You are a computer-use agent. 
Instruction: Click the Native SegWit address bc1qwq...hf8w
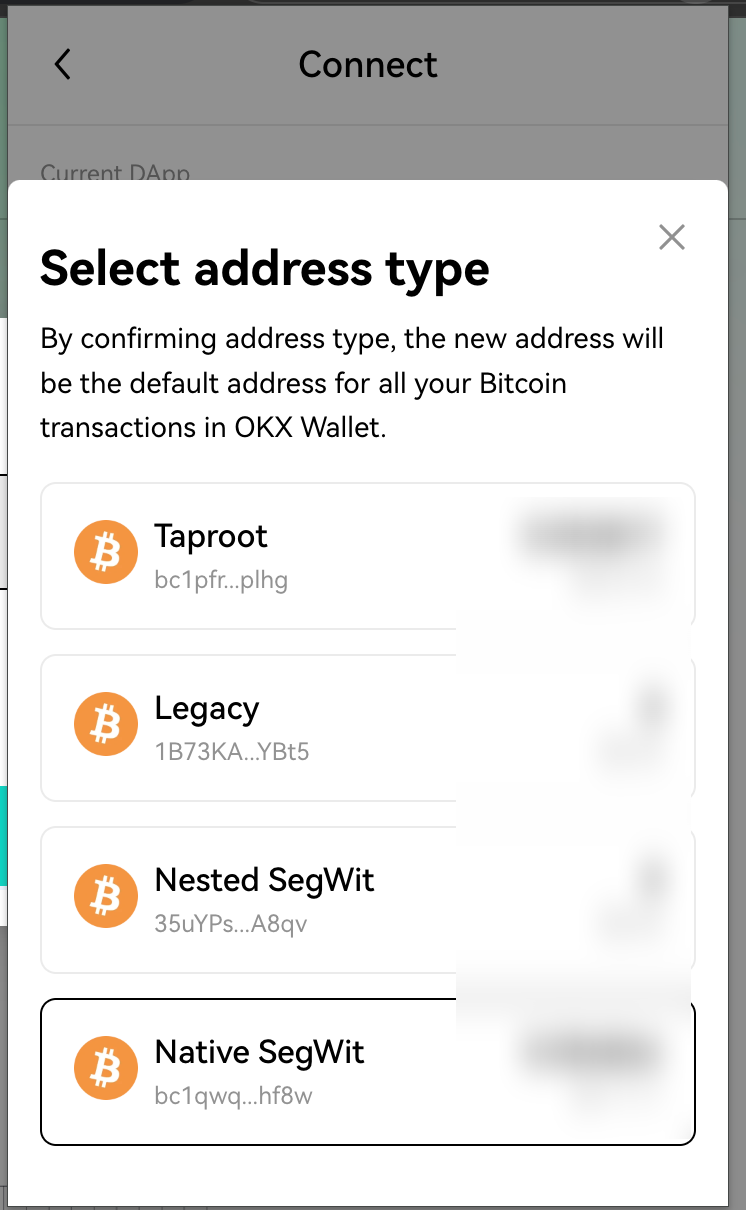[233, 1096]
